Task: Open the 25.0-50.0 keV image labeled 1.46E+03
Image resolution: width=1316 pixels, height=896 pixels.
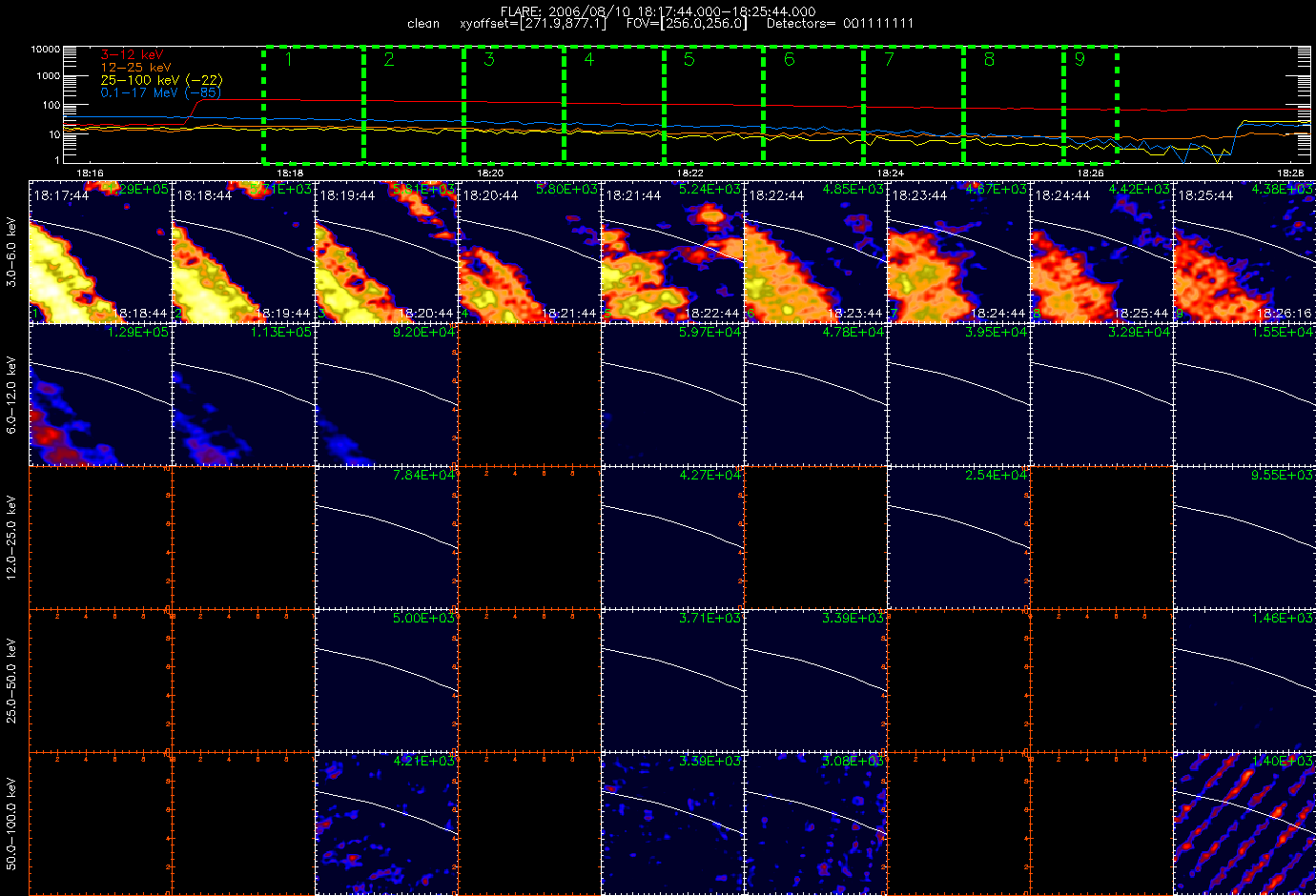Action: click(1244, 681)
